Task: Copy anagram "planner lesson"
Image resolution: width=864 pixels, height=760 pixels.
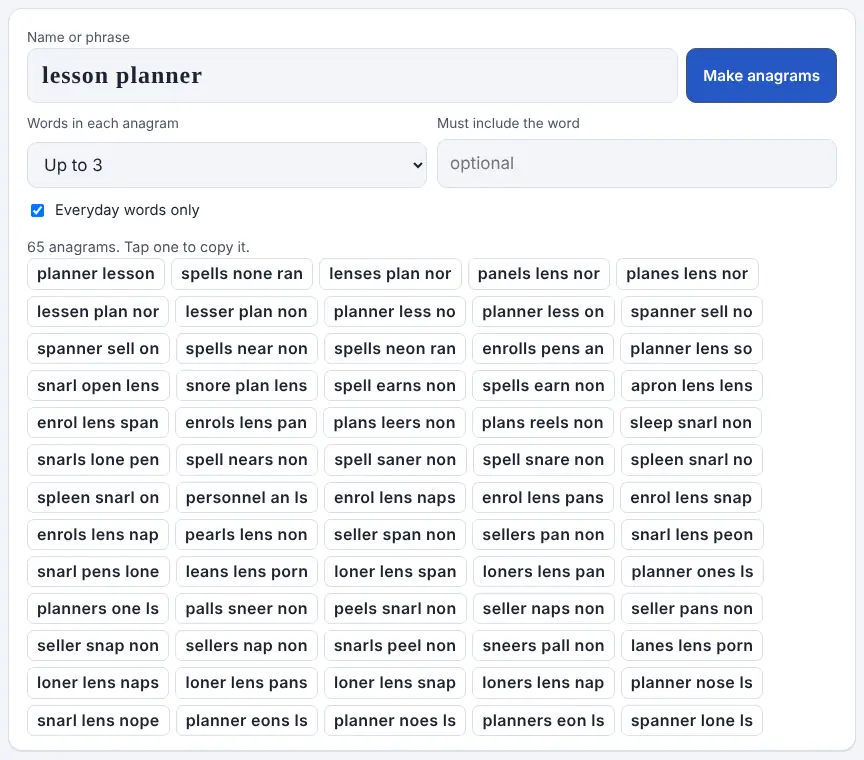Action: point(96,274)
